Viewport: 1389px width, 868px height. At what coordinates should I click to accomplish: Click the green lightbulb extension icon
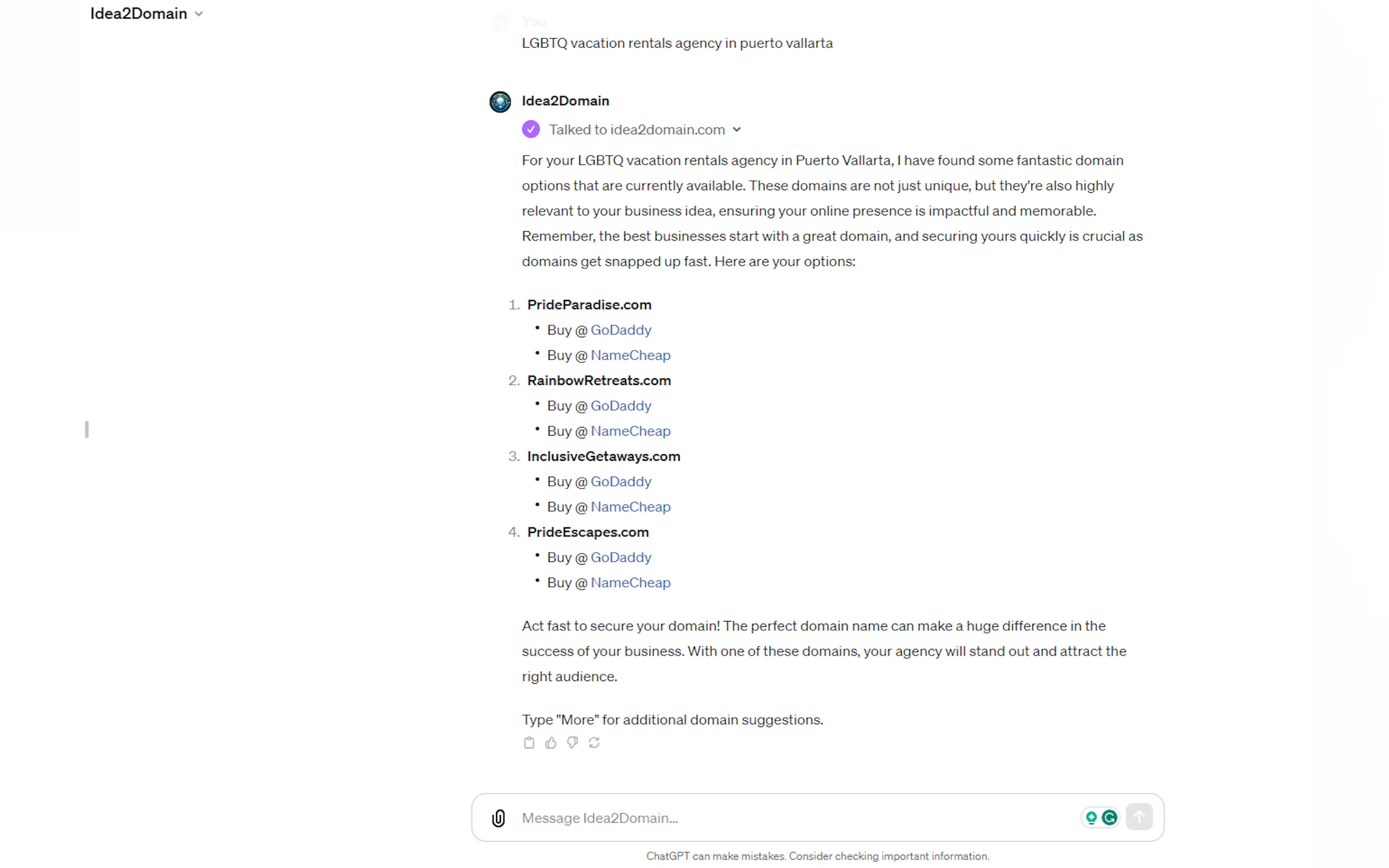(x=1091, y=818)
